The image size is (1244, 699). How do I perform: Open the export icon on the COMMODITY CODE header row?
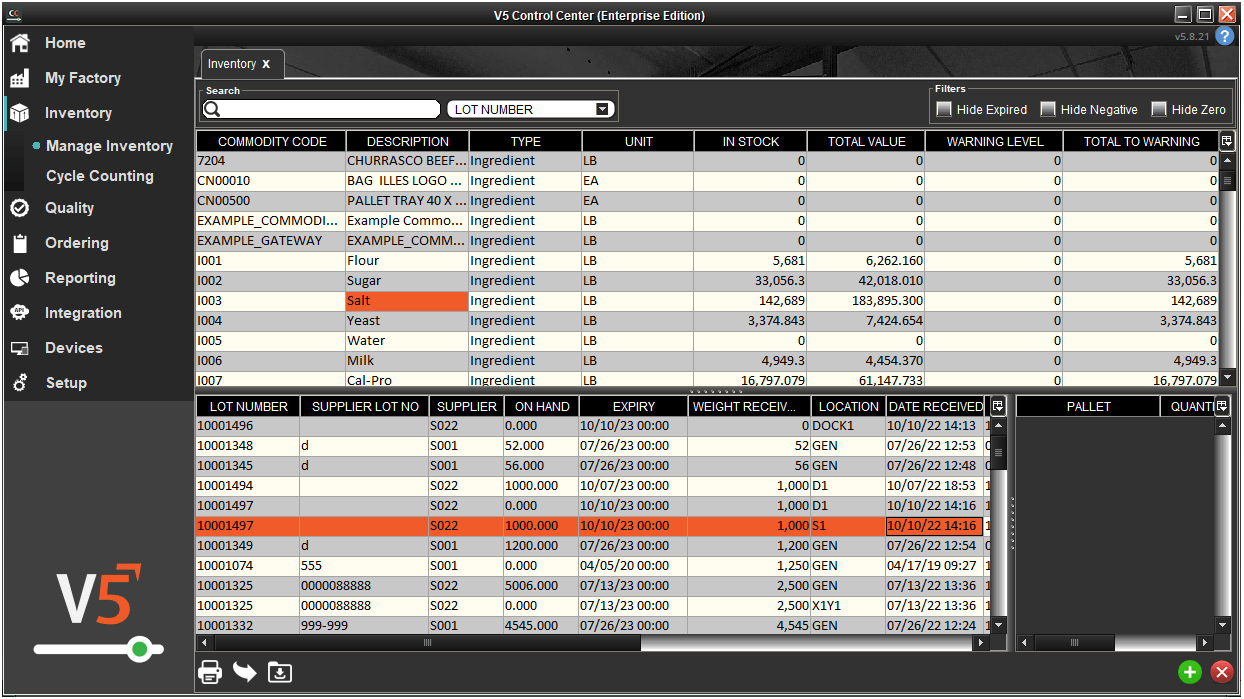[x=1227, y=141]
